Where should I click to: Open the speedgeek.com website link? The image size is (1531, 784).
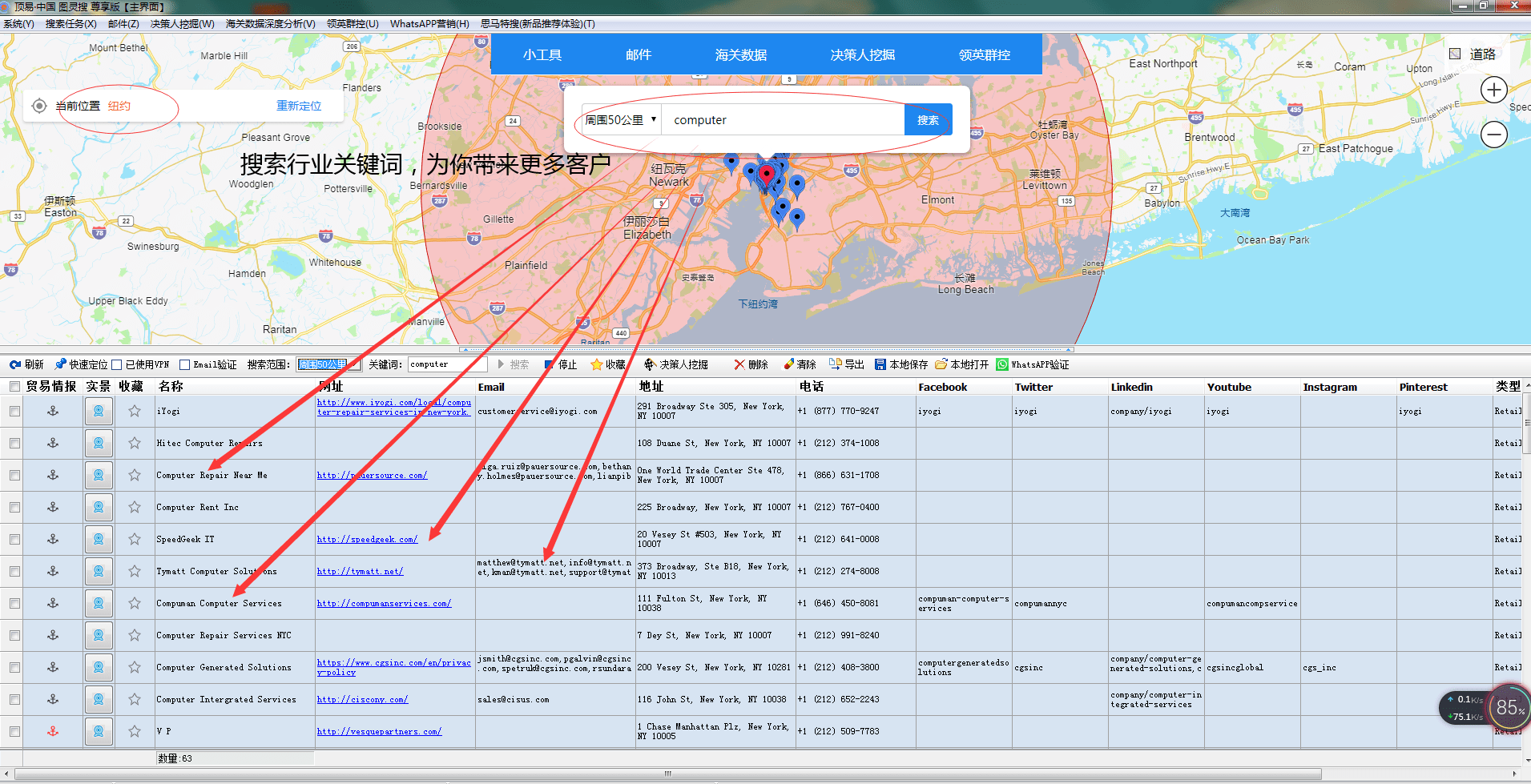pos(367,539)
